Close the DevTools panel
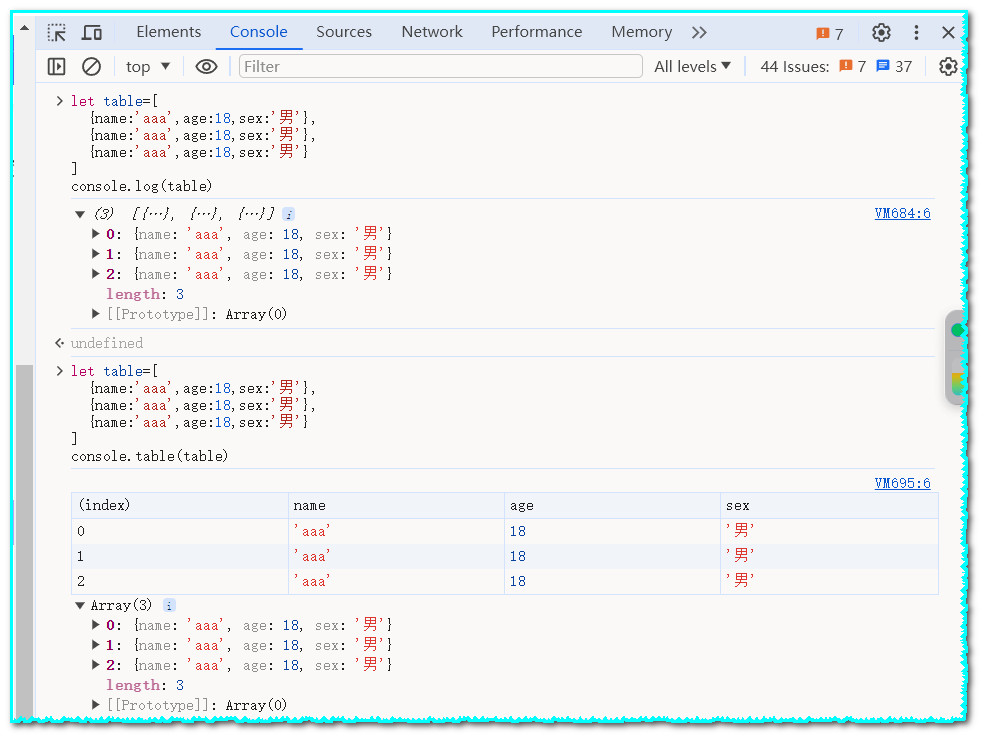Screen dimensions: 985x740 tap(948, 32)
